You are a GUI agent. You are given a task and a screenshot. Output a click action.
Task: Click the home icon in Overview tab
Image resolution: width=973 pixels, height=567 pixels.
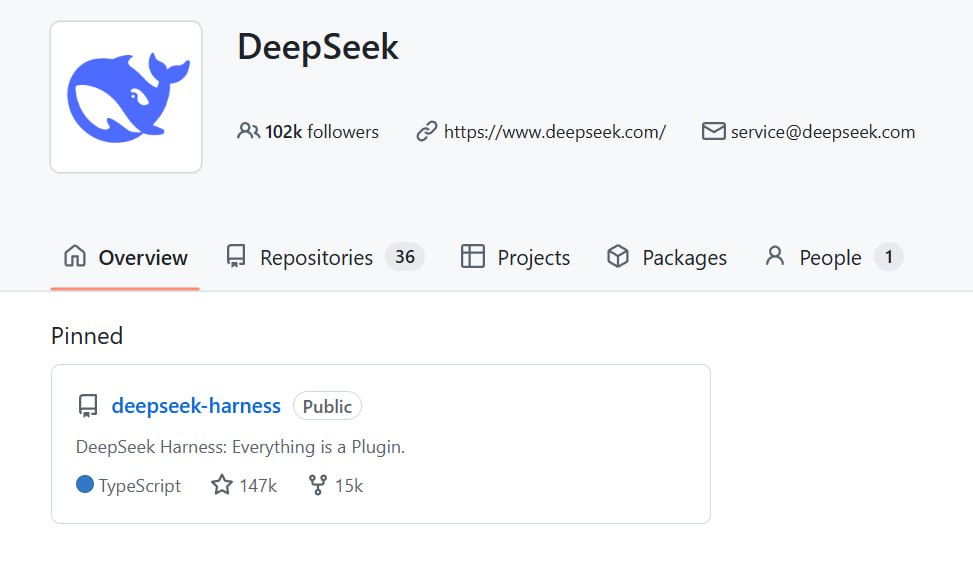point(75,256)
